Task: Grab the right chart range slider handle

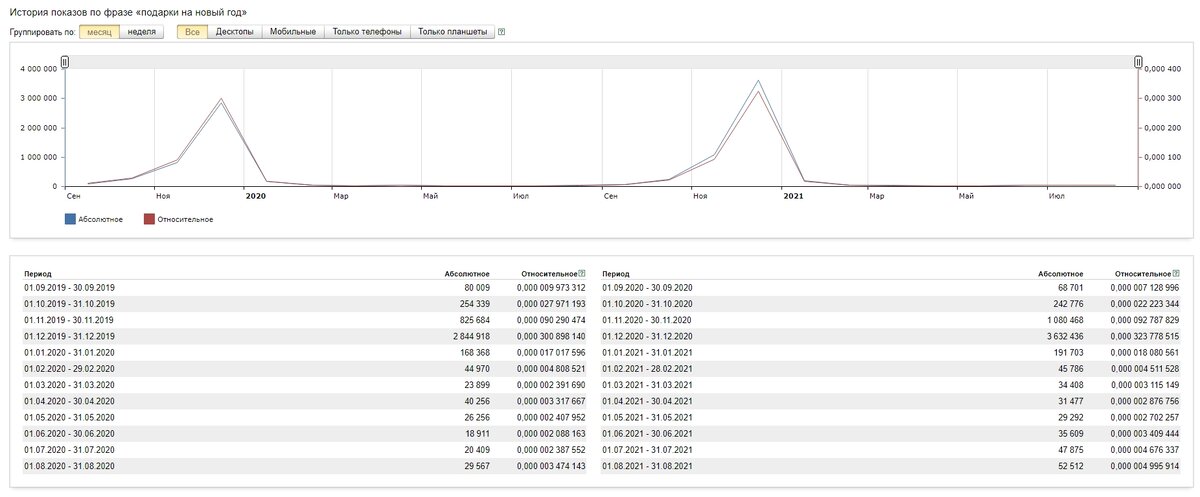Action: coord(1138,62)
